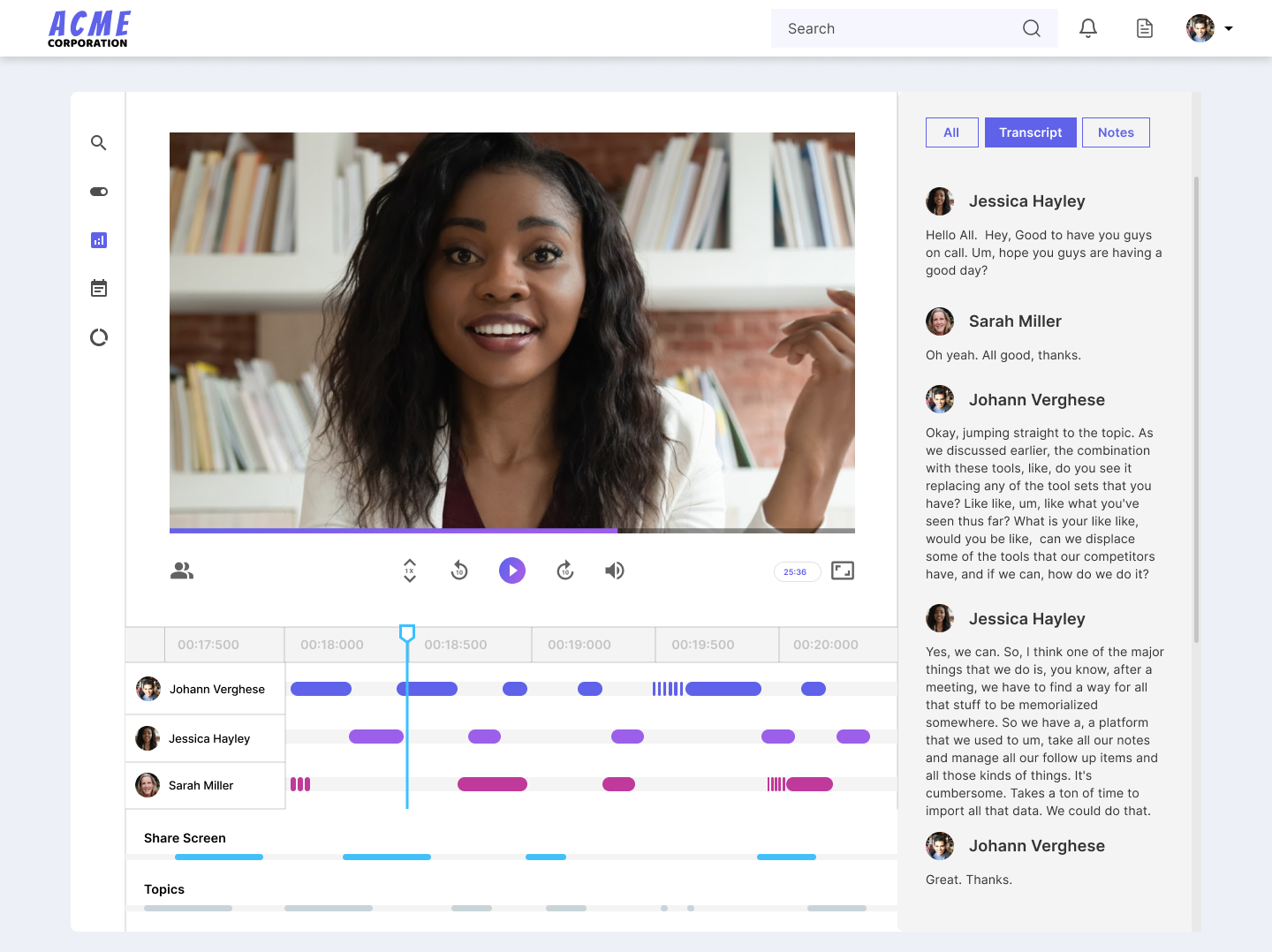Viewport: 1272px width, 952px height.
Task: Mute the video volume
Action: [615, 570]
